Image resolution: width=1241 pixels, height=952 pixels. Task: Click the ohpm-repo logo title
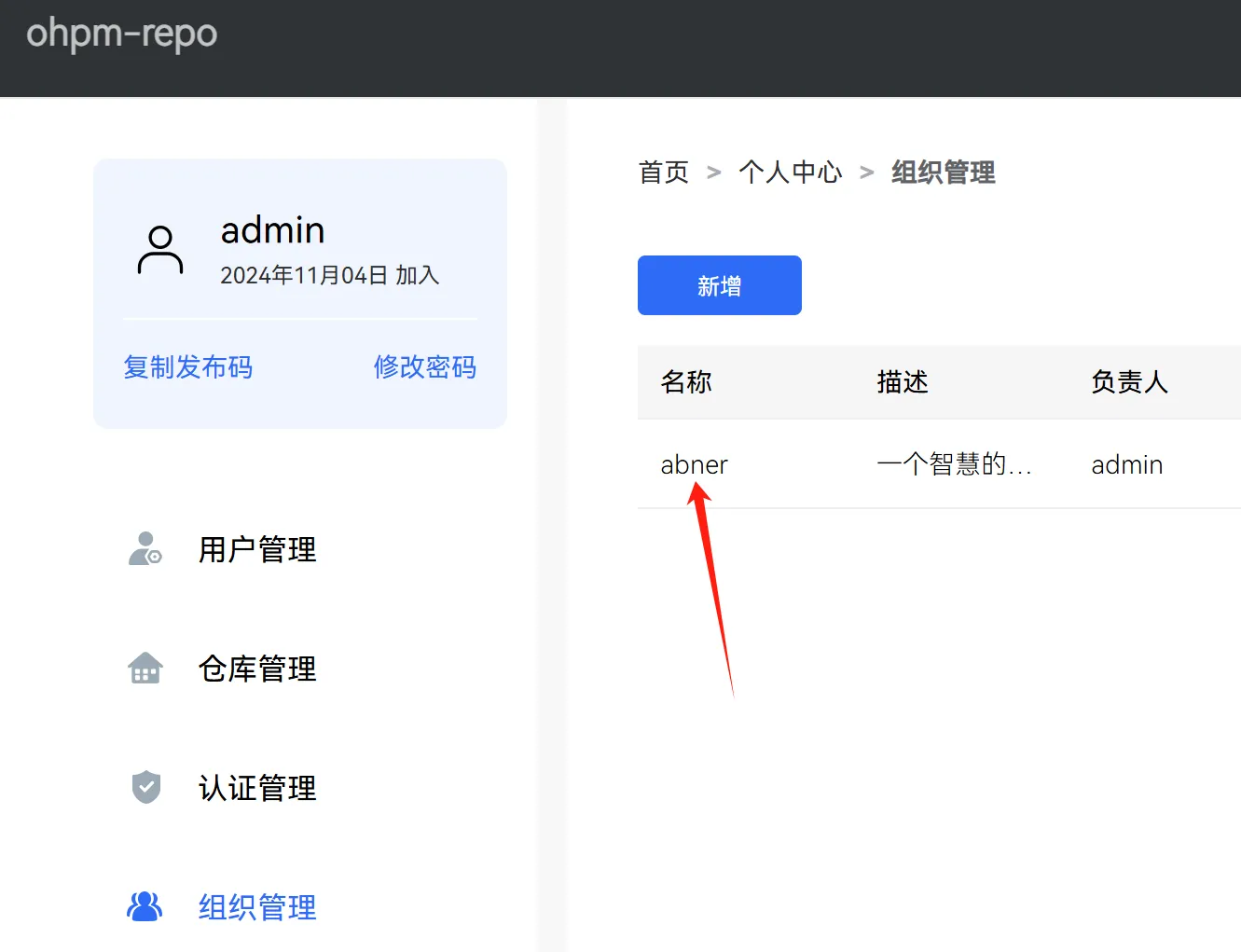121,34
